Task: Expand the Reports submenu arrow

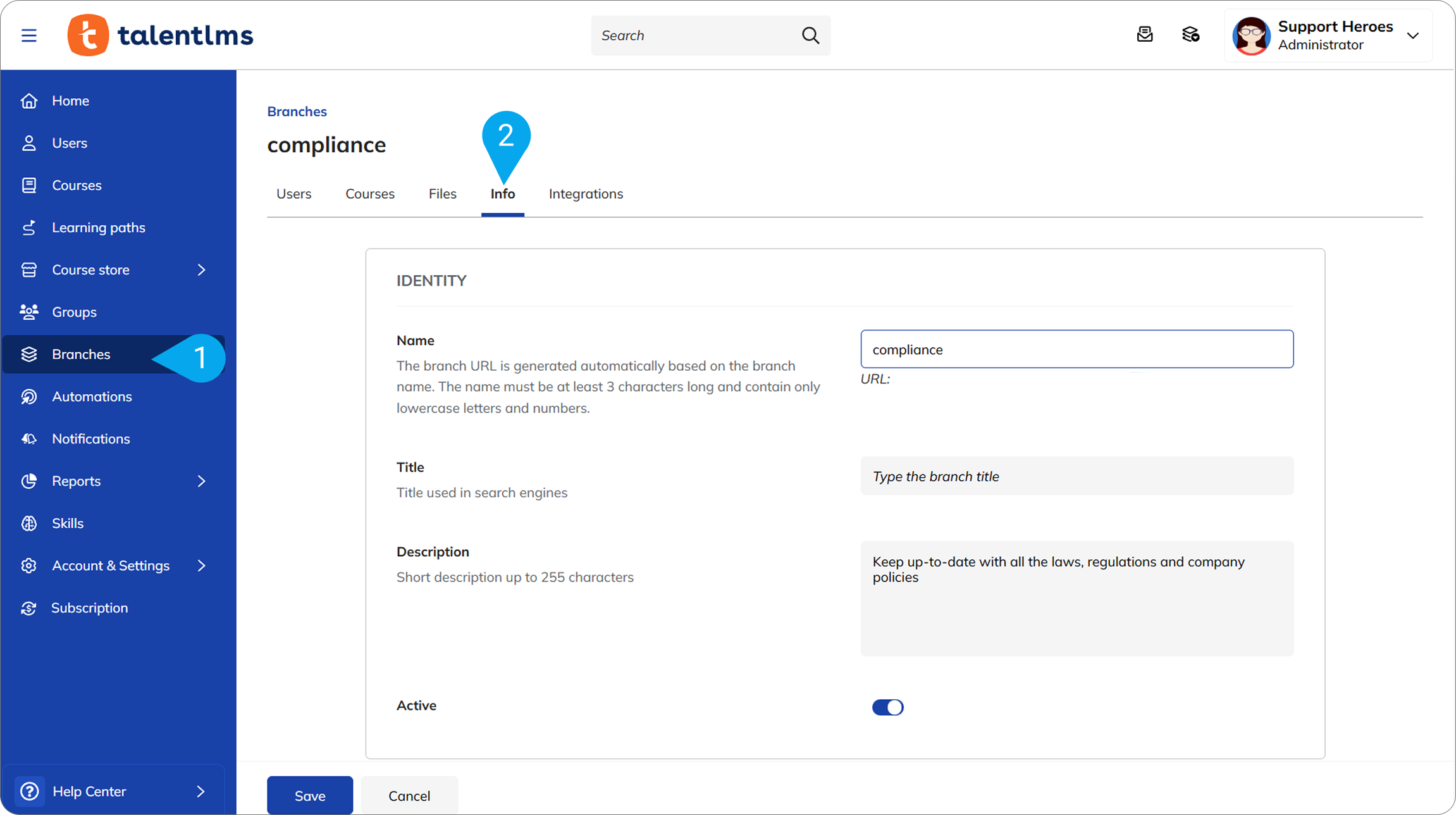Action: [202, 482]
